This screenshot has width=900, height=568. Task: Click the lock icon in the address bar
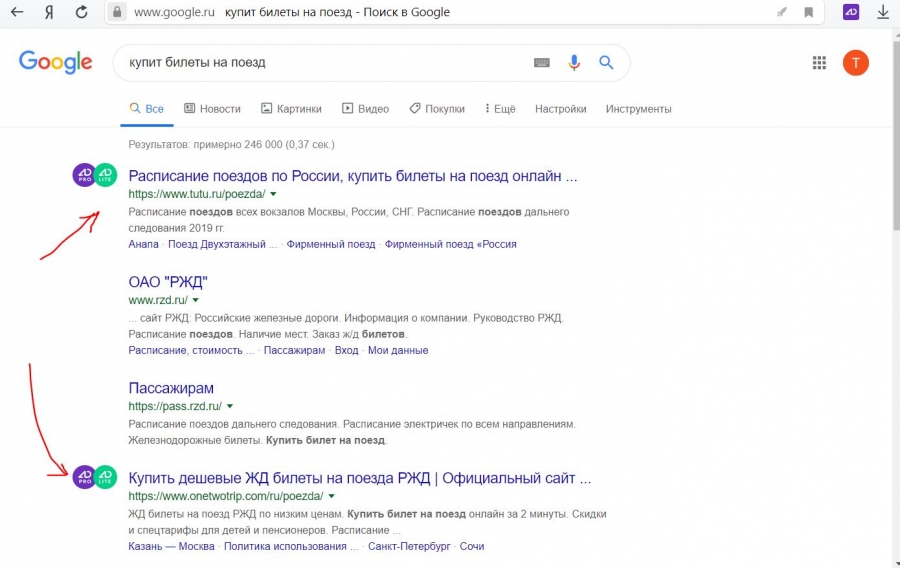[x=117, y=11]
